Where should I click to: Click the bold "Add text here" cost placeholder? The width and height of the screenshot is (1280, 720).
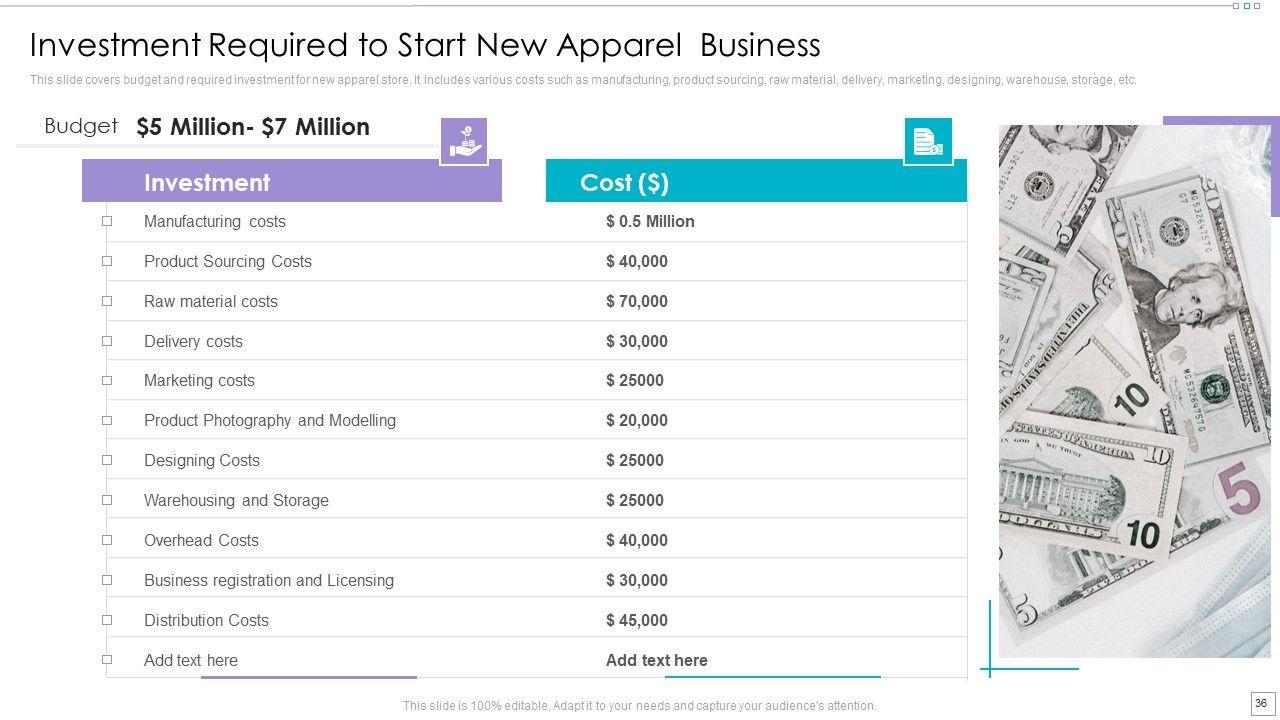pos(656,660)
